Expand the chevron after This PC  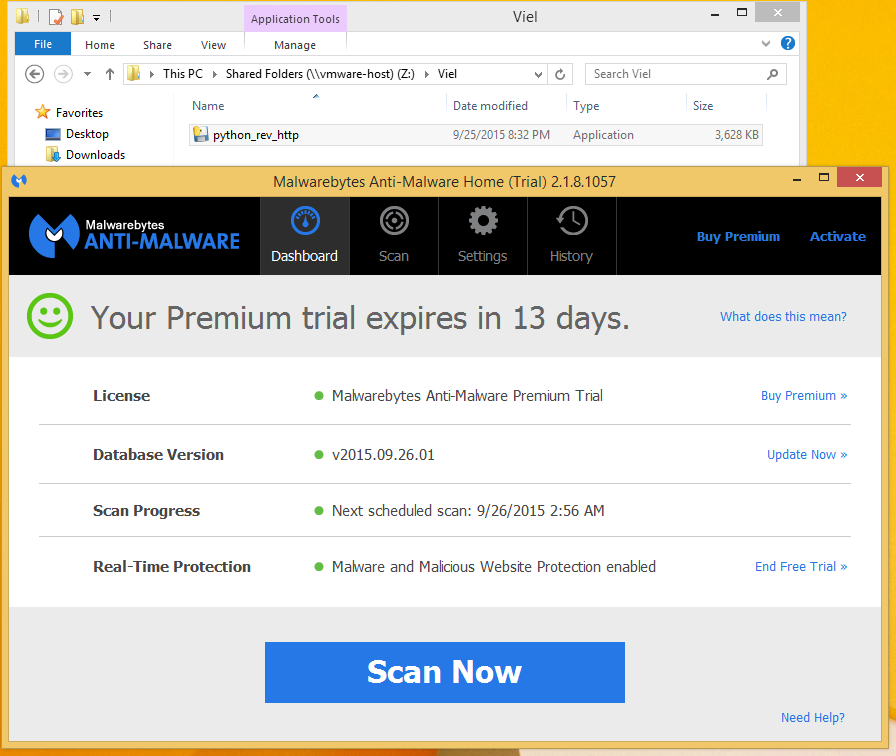[214, 74]
